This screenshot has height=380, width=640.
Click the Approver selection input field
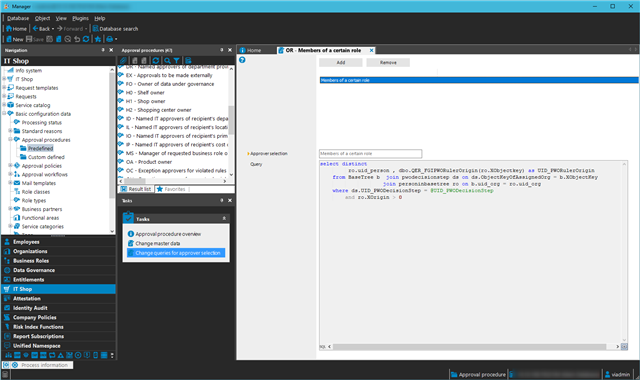(x=370, y=153)
